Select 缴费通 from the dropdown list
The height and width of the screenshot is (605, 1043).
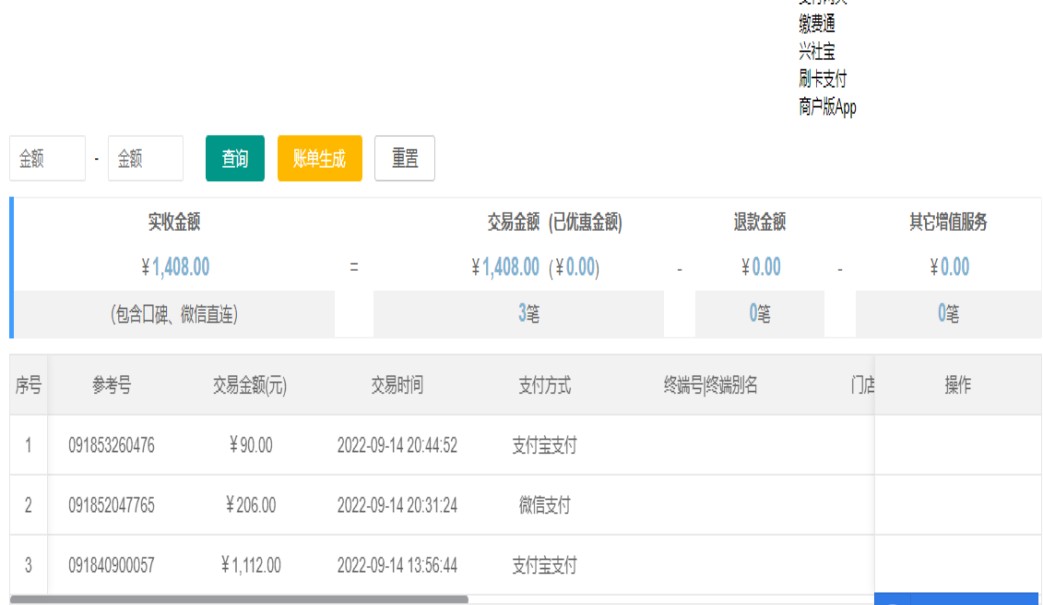point(816,26)
